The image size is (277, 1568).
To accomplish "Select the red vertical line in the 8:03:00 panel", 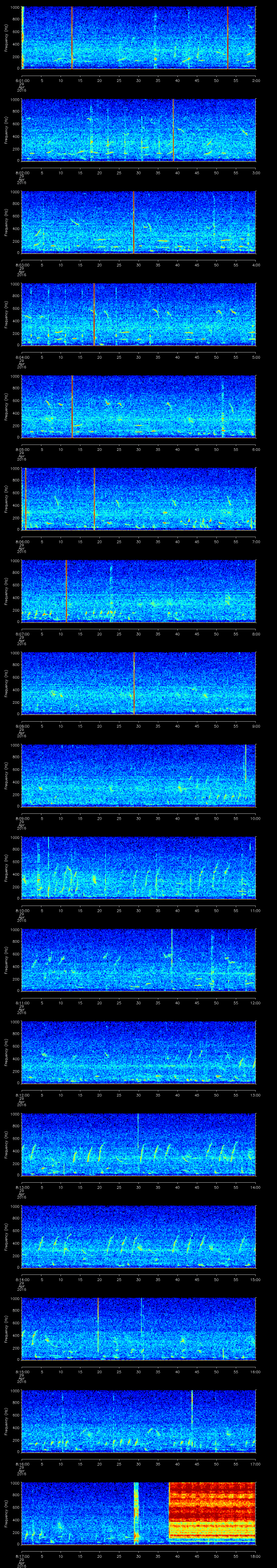I will coord(133,222).
